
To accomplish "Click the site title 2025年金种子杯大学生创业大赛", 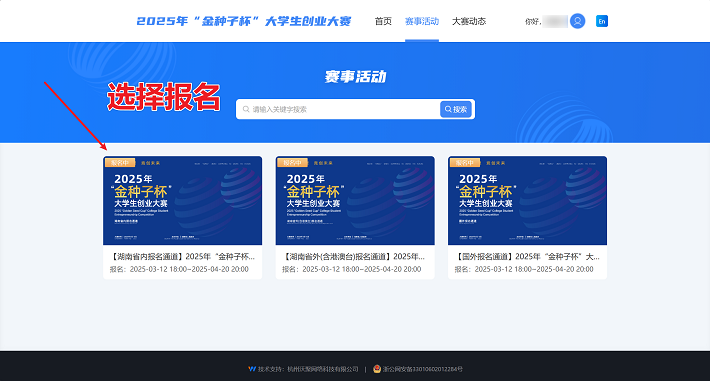I will pos(244,21).
